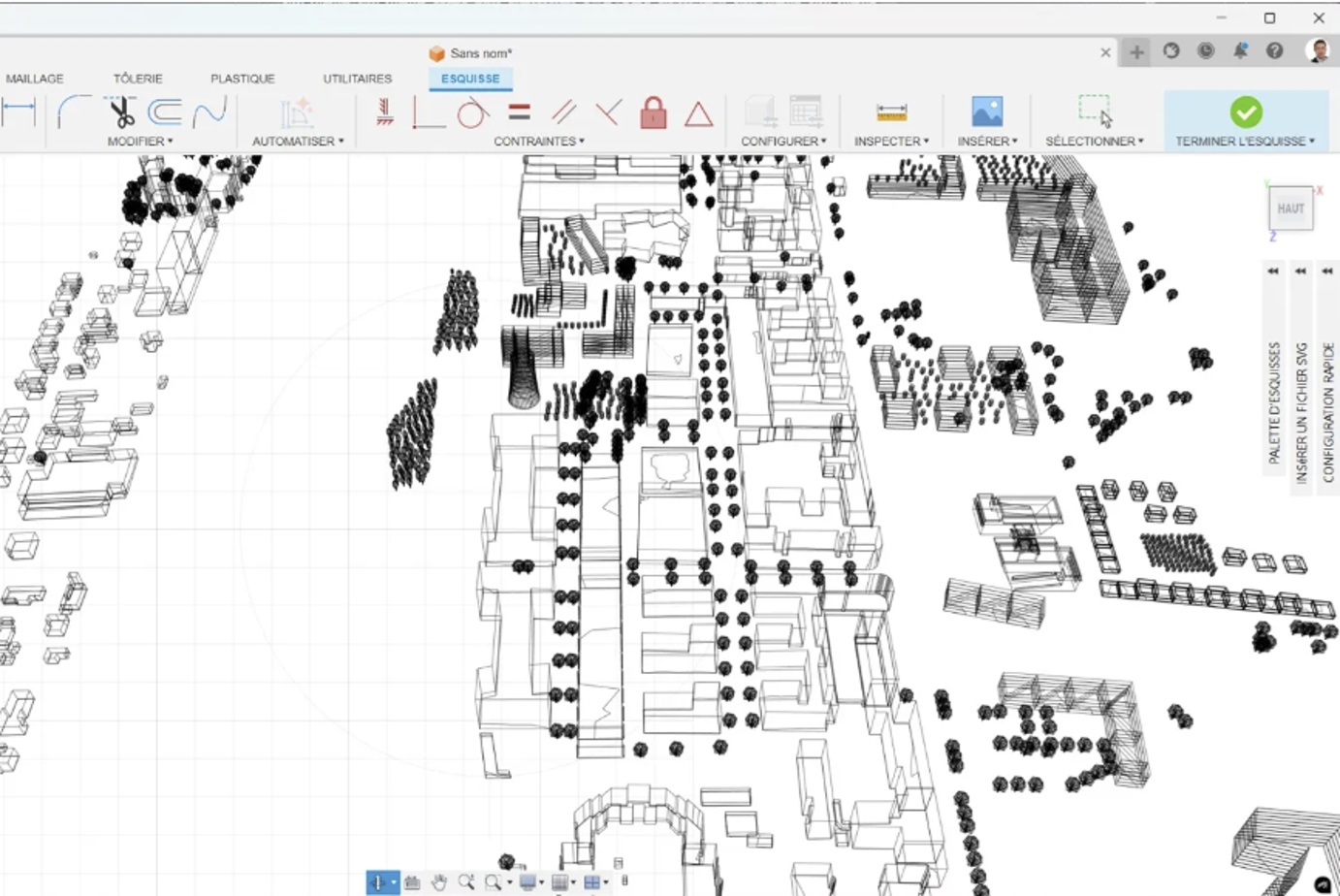Viewport: 1340px width, 896px height.
Task: Switch to the TÔLERIE tab
Action: tap(138, 79)
